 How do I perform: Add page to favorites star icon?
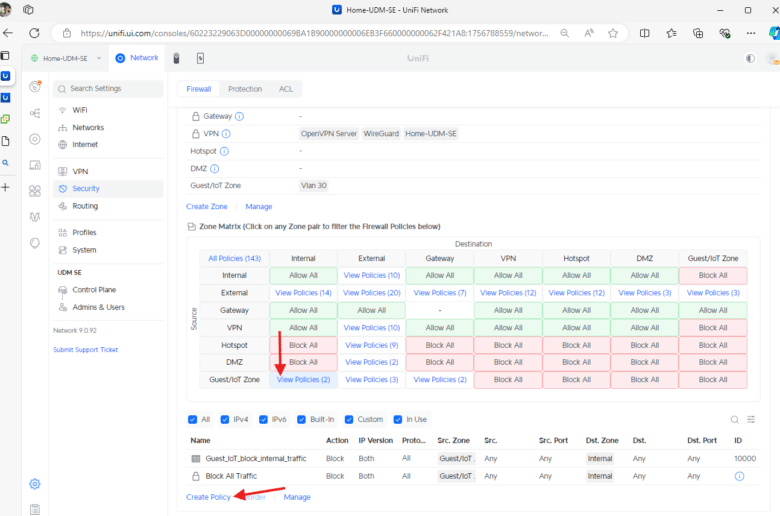click(613, 33)
